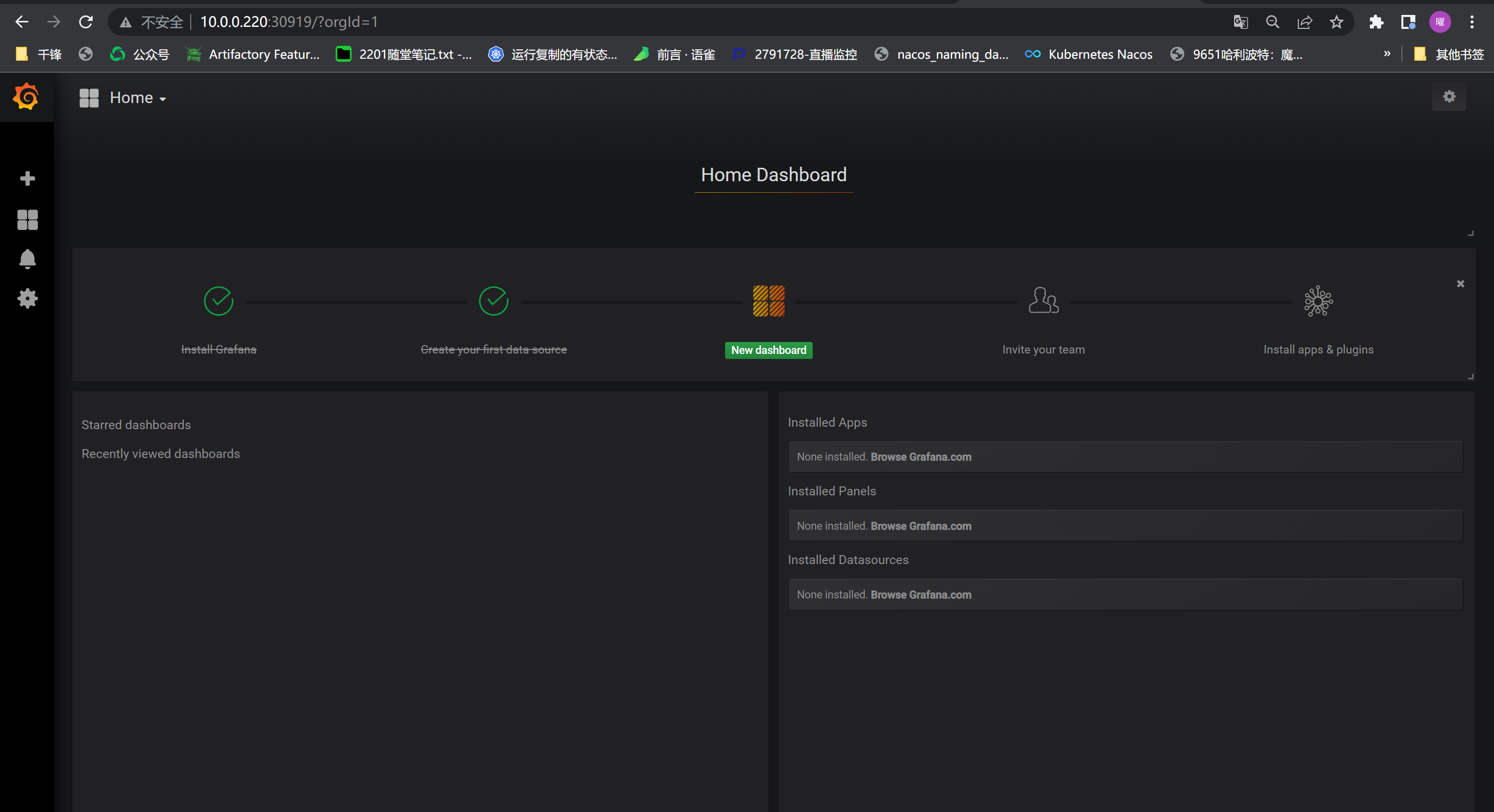
Task: Open Invite your team step
Action: tap(1043, 349)
